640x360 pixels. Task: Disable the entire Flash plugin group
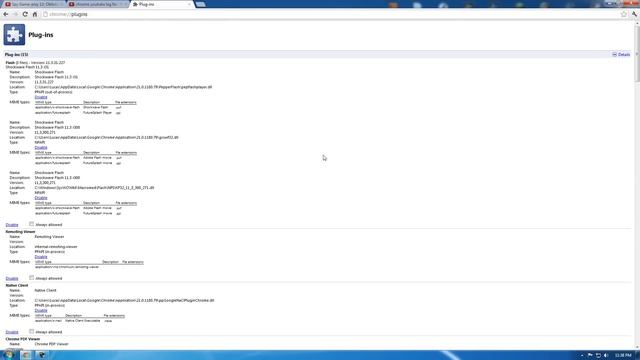[x=12, y=225]
